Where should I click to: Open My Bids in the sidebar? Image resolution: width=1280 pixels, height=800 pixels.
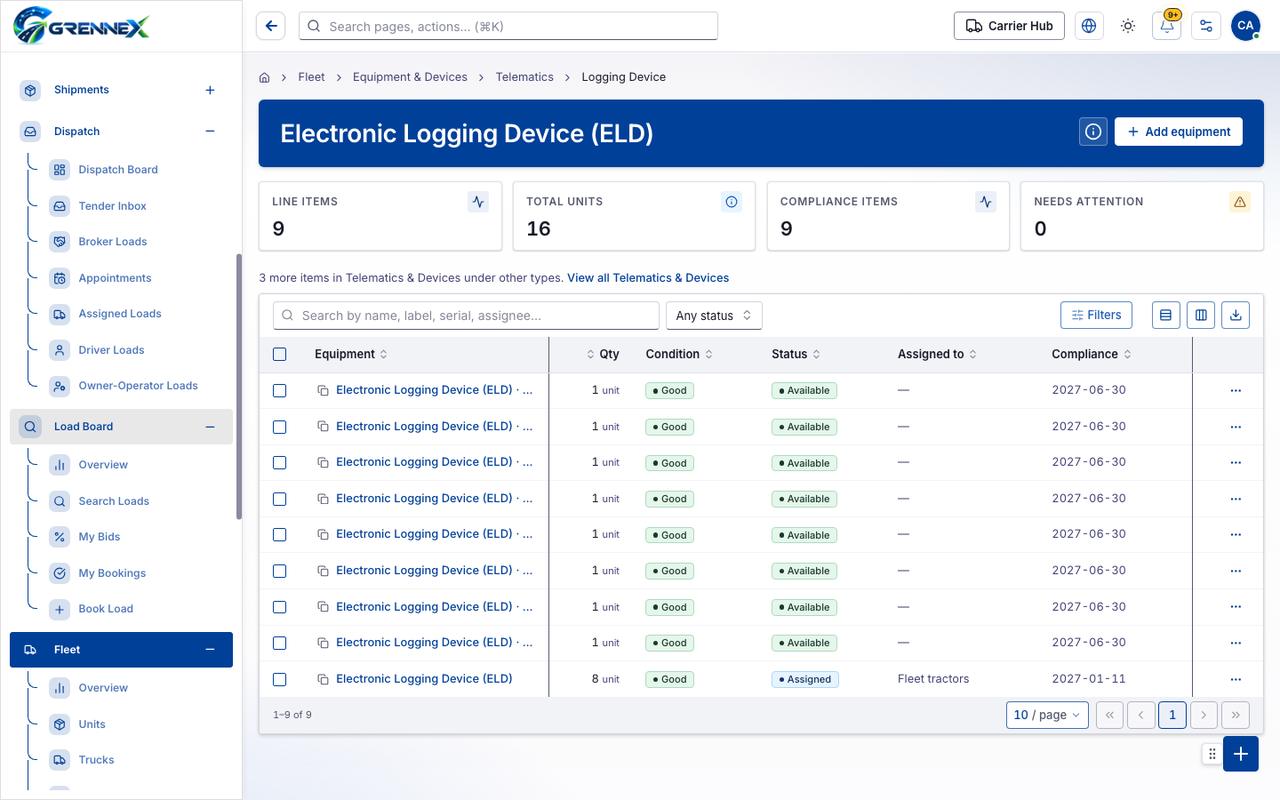[x=99, y=537]
